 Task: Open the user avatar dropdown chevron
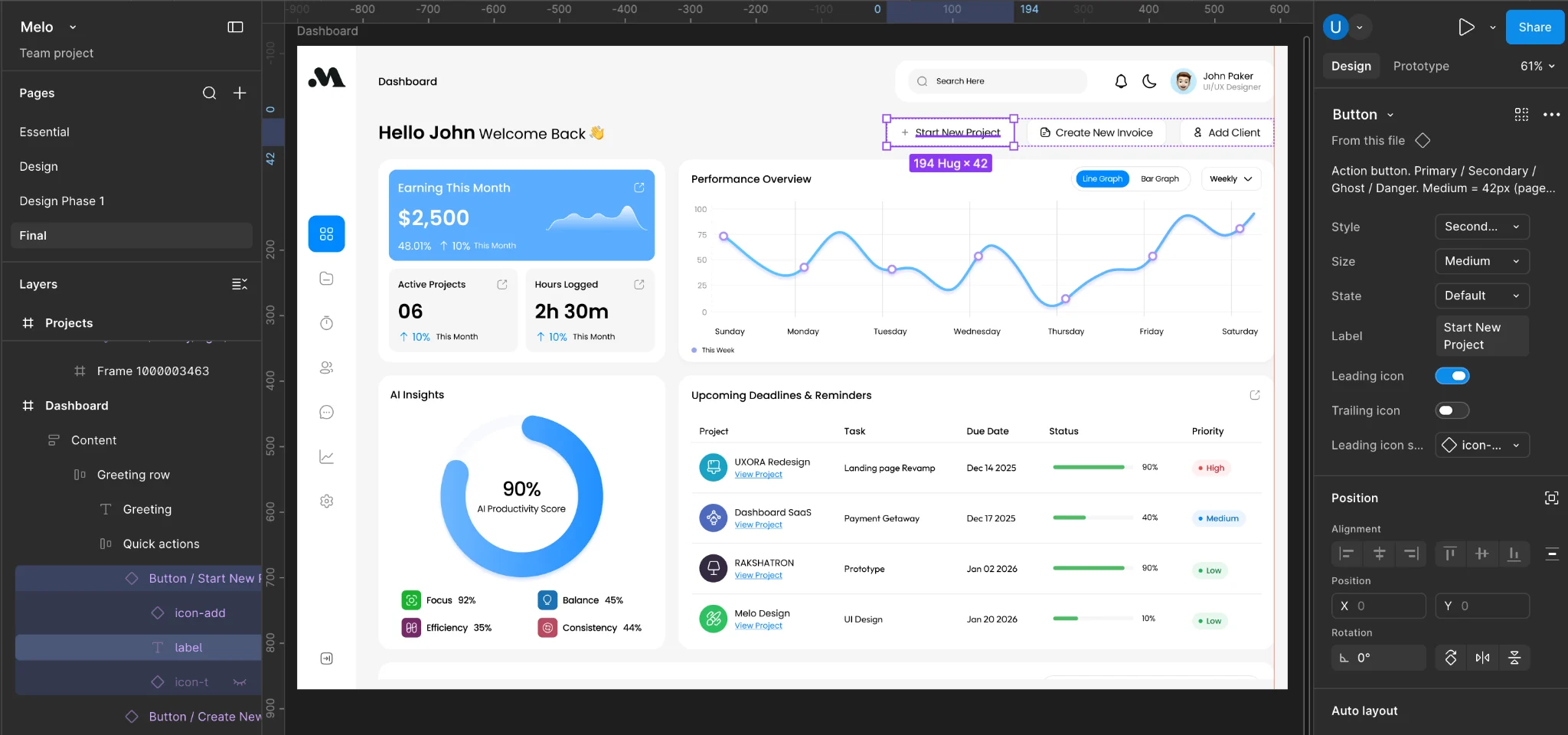1360,28
